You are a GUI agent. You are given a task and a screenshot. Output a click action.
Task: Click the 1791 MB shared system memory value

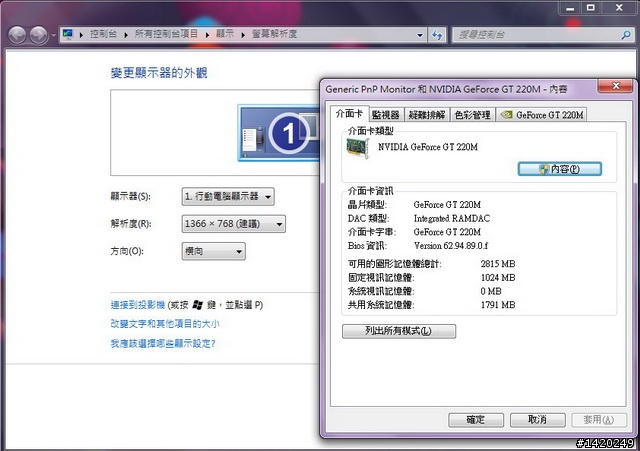[x=498, y=305]
